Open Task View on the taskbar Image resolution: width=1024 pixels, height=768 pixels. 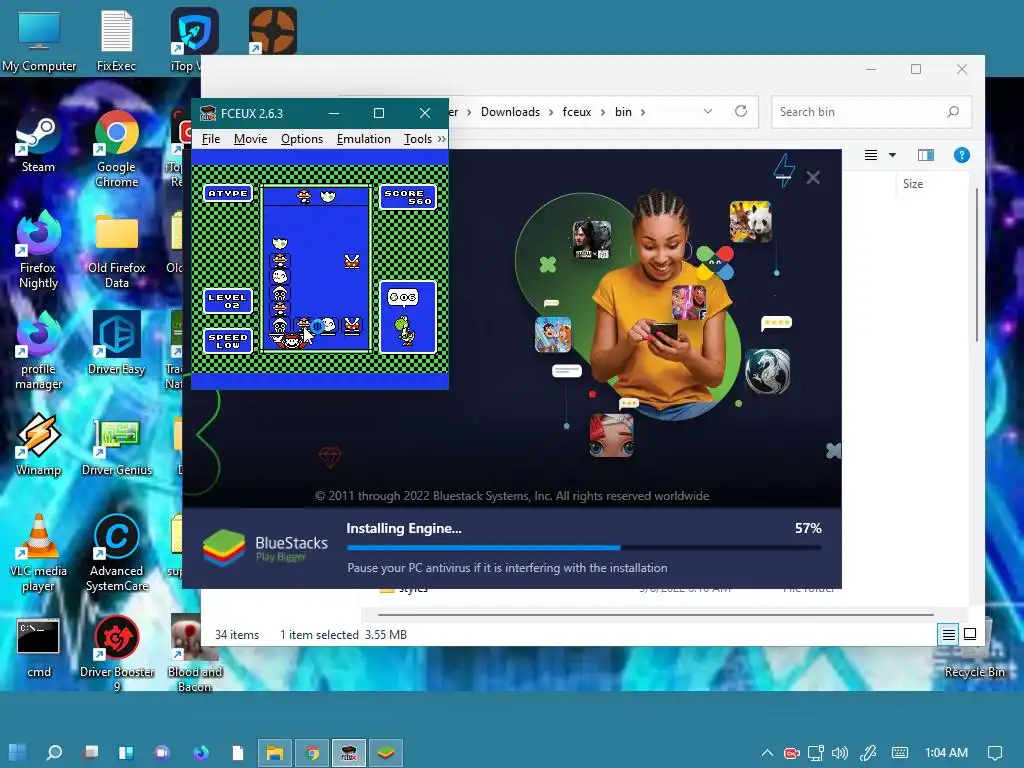pos(91,753)
